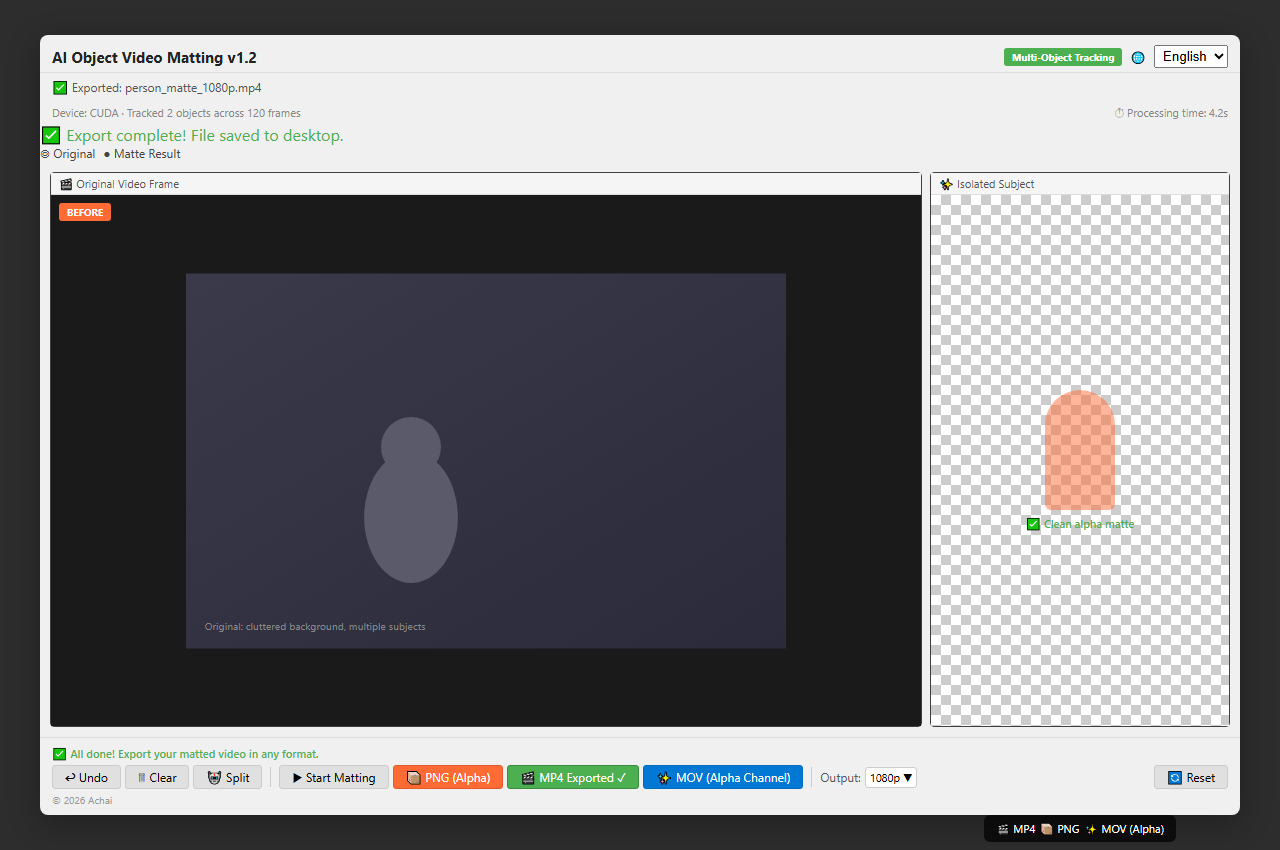The image size is (1280, 850).
Task: Click the globe language icon
Action: [1138, 58]
